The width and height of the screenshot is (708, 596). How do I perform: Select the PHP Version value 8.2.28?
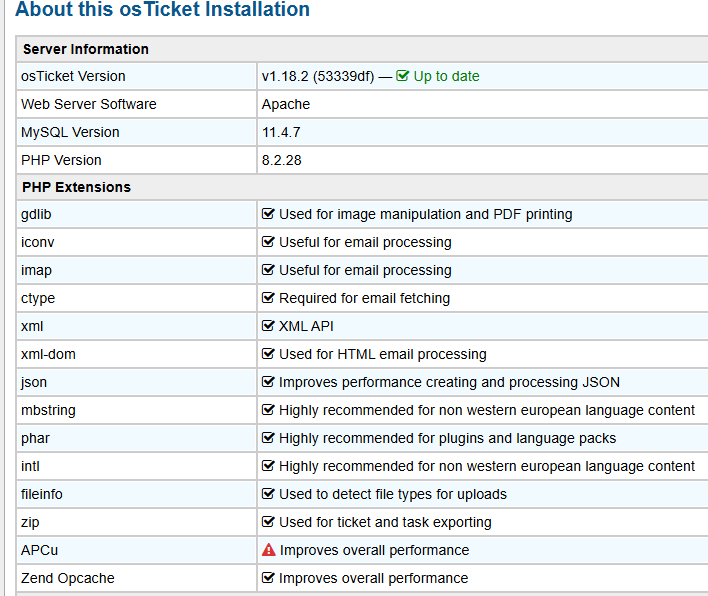(281, 160)
